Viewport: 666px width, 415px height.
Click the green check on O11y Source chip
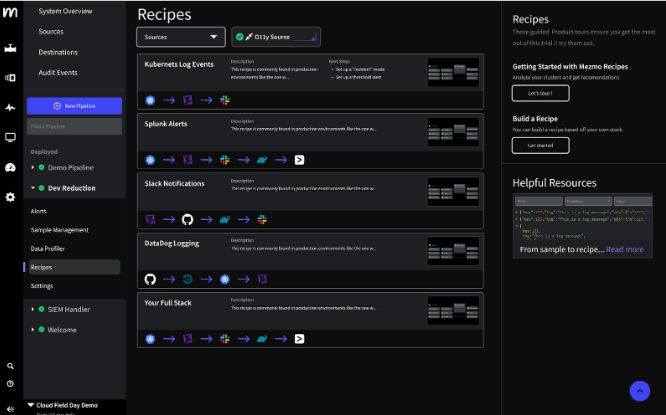240,37
